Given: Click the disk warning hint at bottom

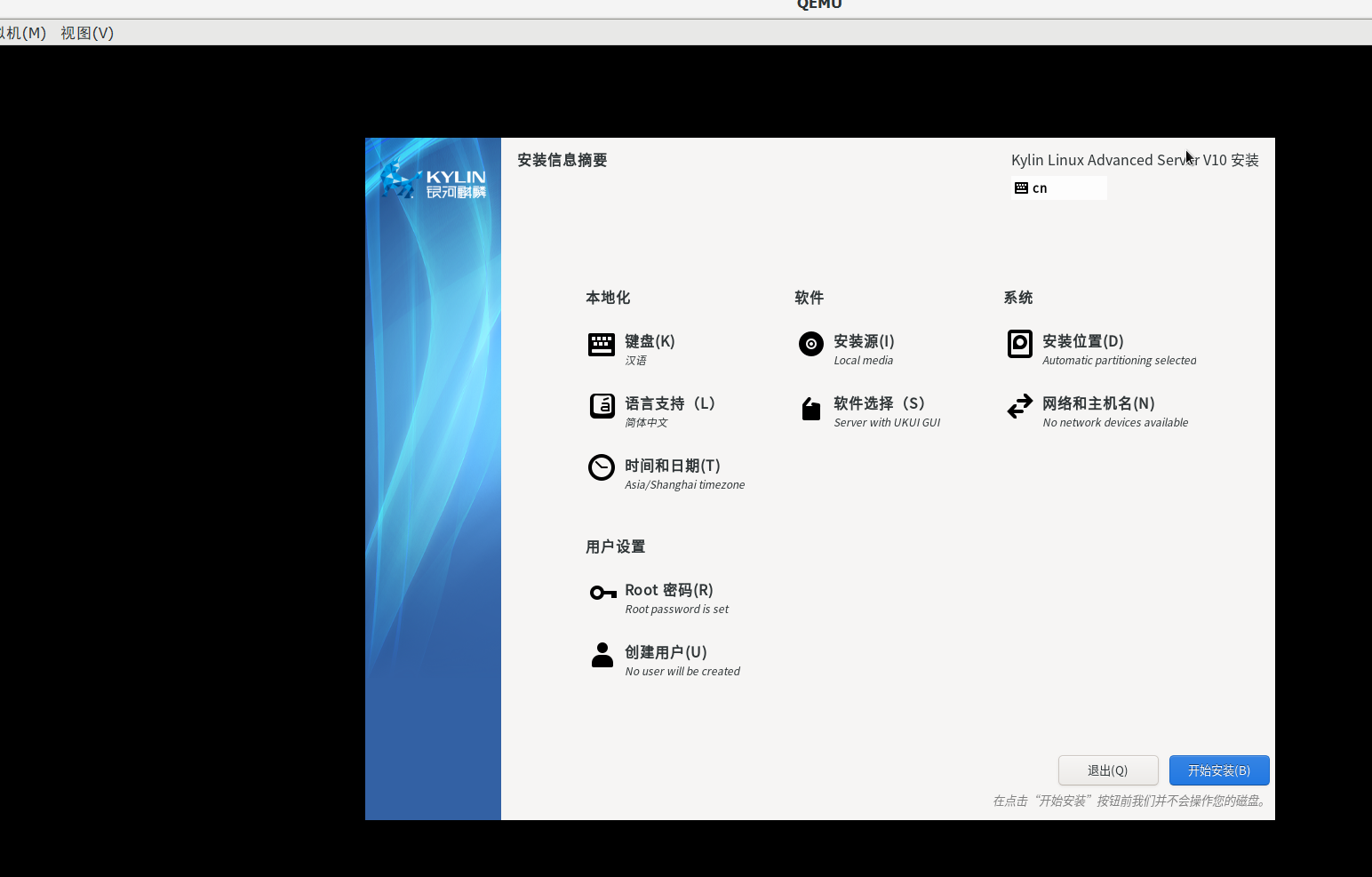Looking at the screenshot, I should click(1130, 801).
